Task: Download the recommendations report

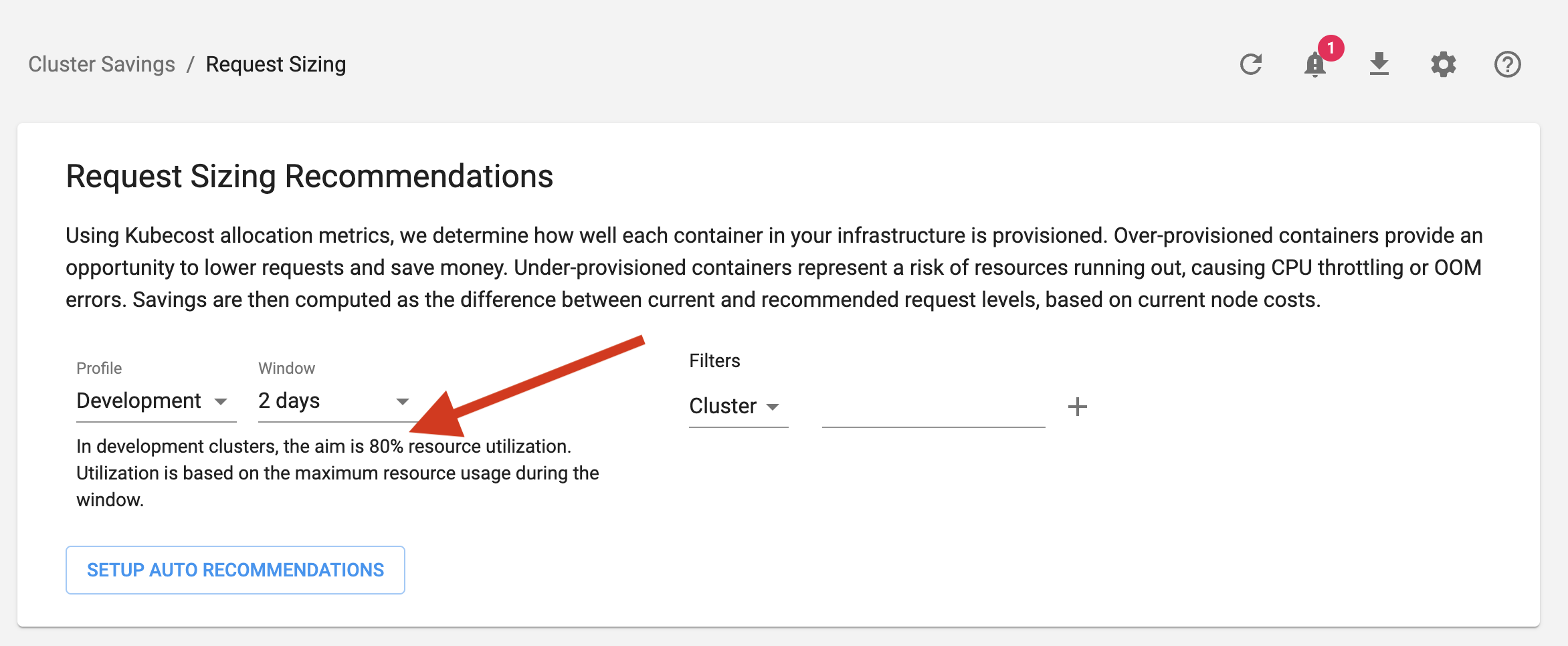Action: 1379,64
